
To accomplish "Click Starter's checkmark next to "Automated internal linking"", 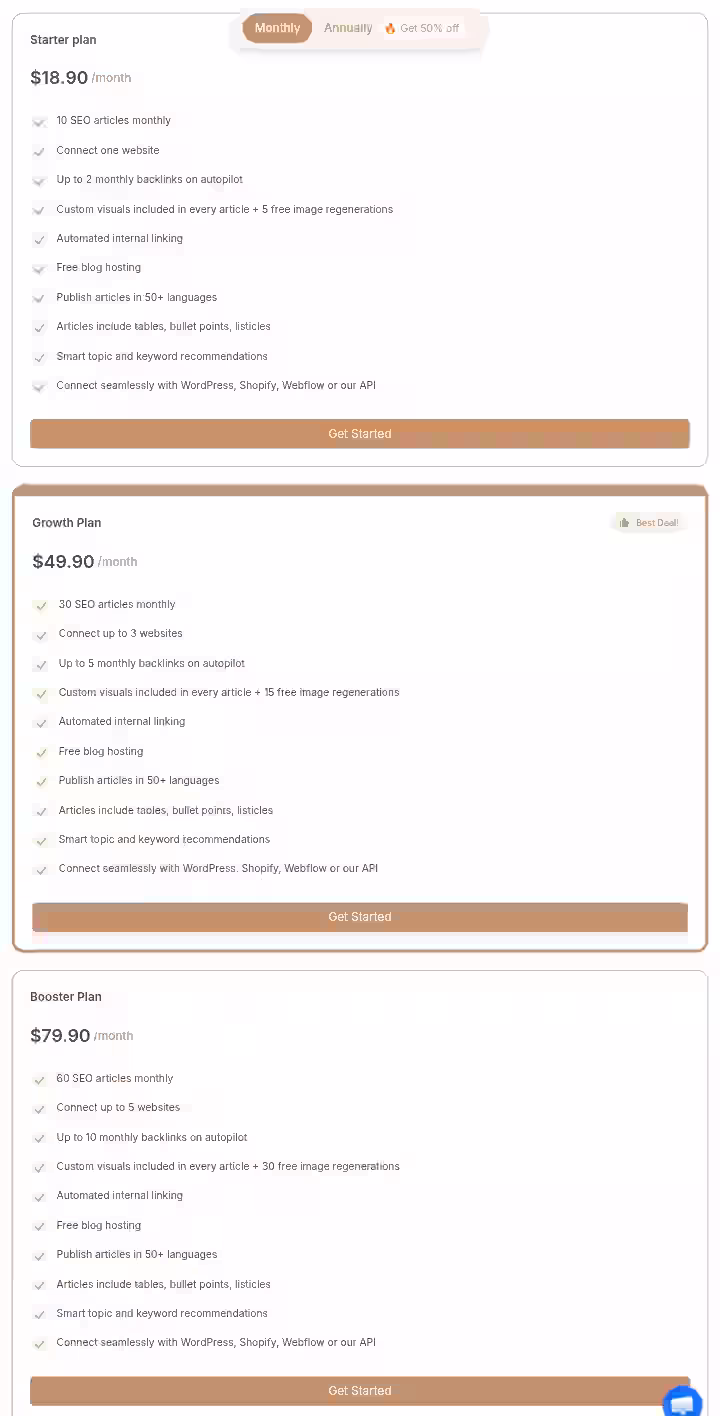I will pyautogui.click(x=39, y=239).
